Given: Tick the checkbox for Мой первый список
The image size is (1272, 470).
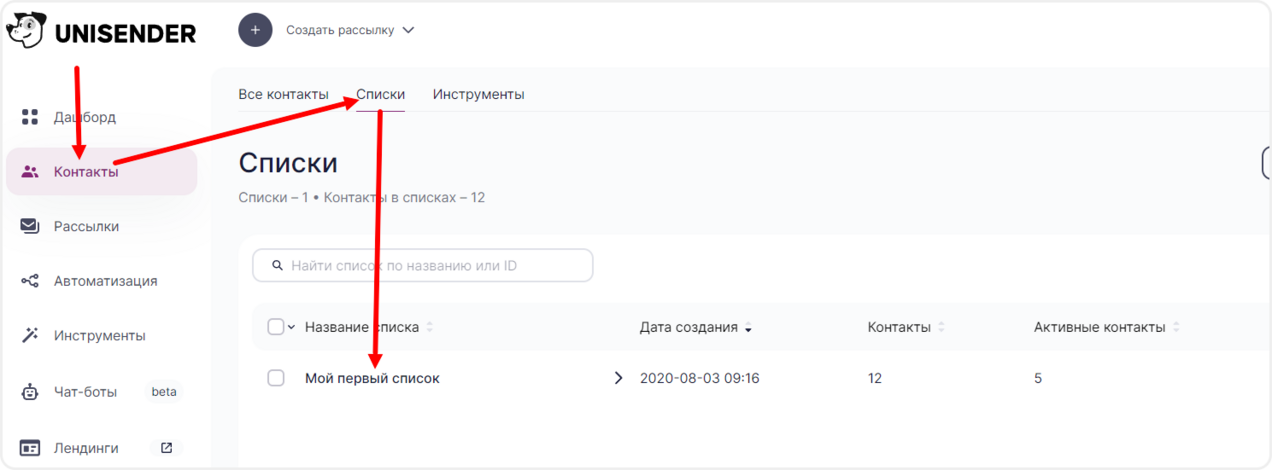Looking at the screenshot, I should point(276,378).
